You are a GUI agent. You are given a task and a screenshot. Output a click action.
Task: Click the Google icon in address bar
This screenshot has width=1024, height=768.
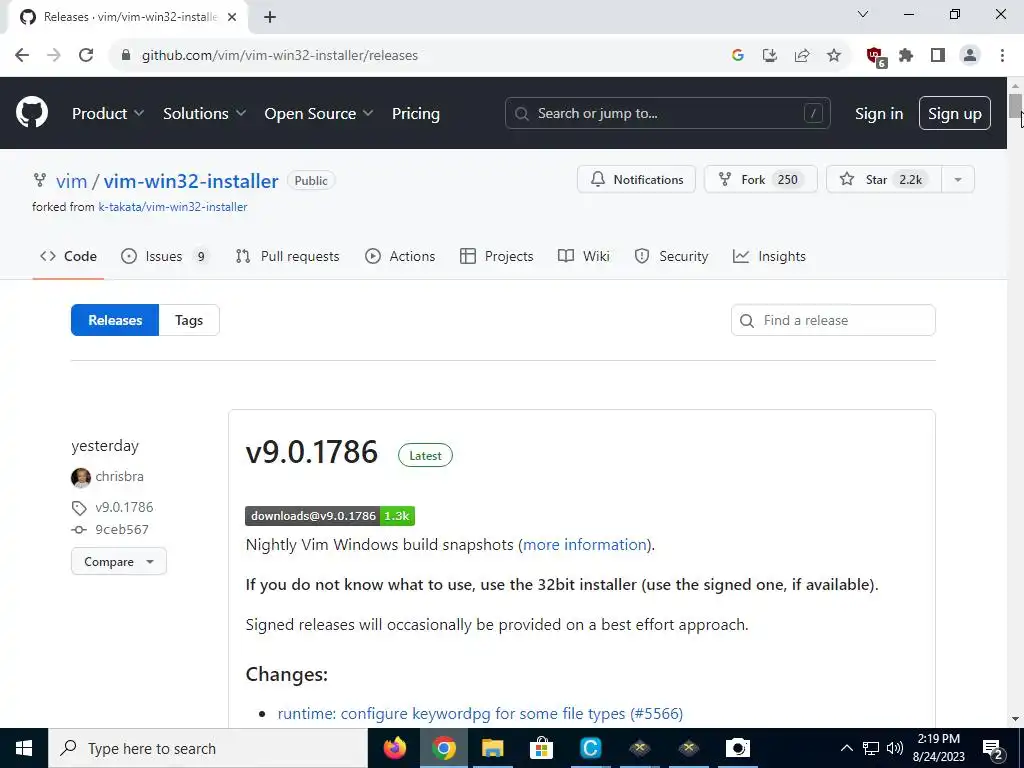[x=738, y=56]
